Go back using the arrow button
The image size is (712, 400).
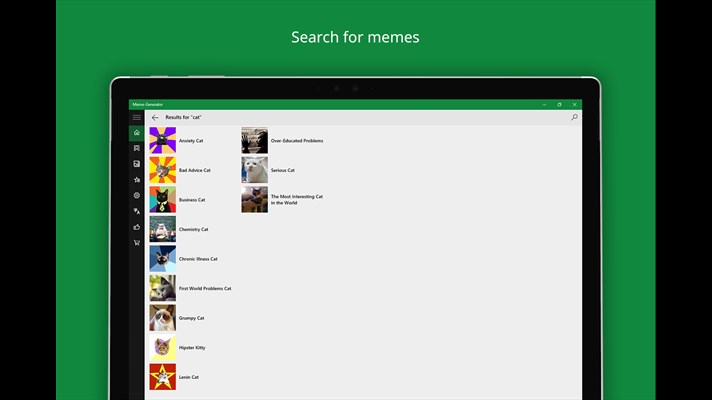(x=155, y=117)
